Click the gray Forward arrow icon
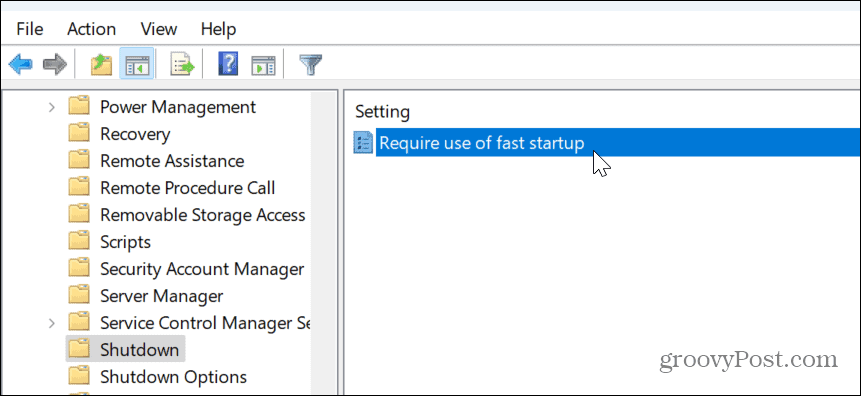861x396 pixels. click(x=54, y=65)
